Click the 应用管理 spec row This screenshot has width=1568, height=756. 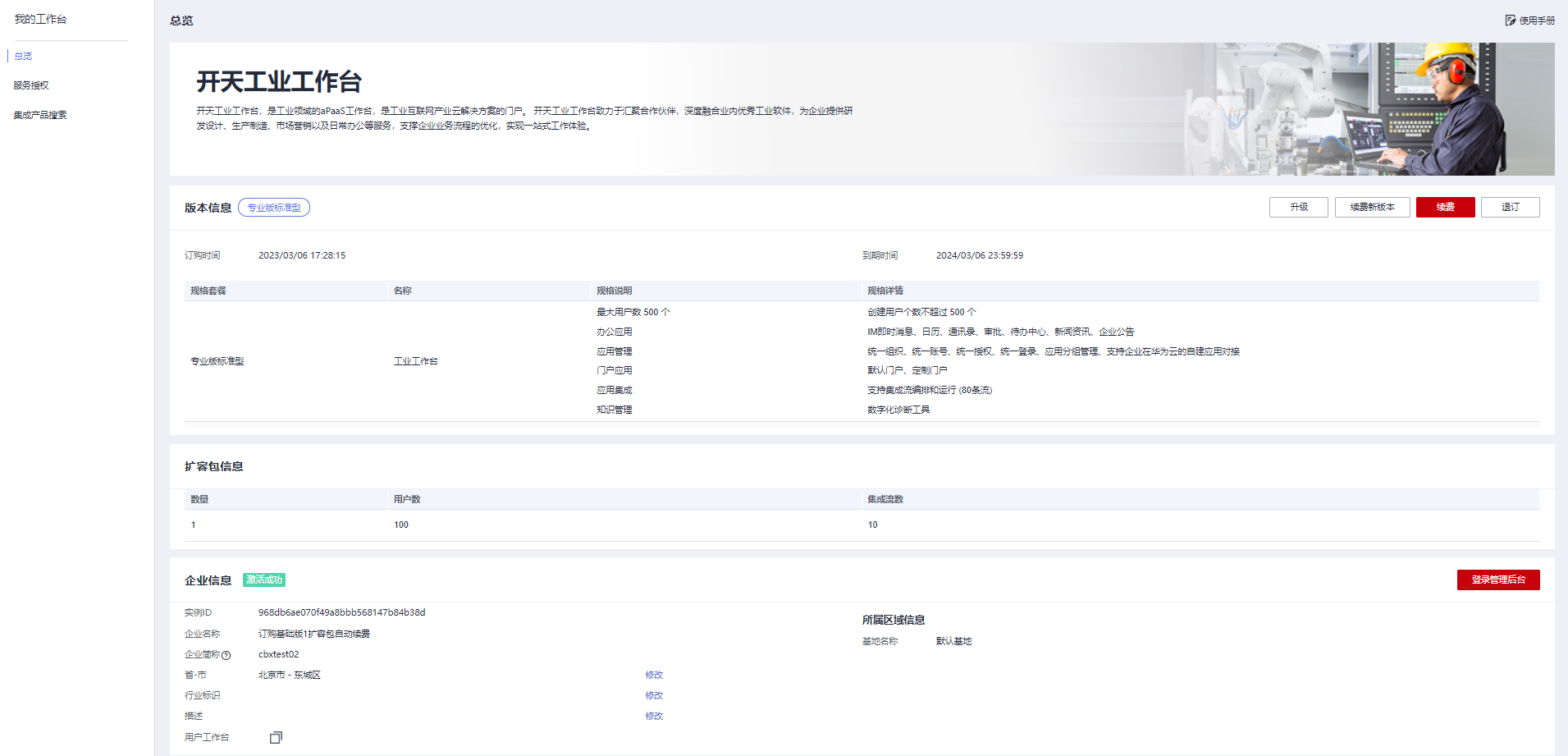tap(615, 351)
